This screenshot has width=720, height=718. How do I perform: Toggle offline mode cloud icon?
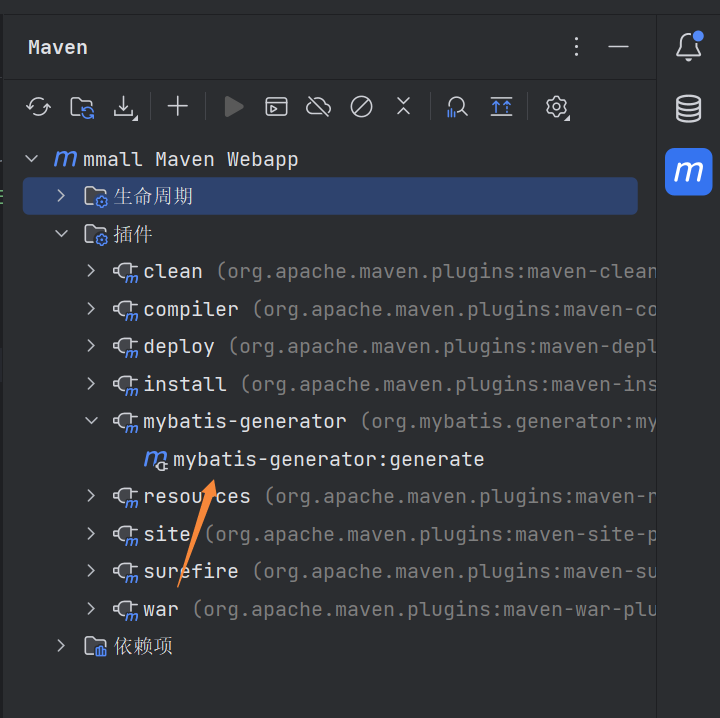(x=318, y=107)
